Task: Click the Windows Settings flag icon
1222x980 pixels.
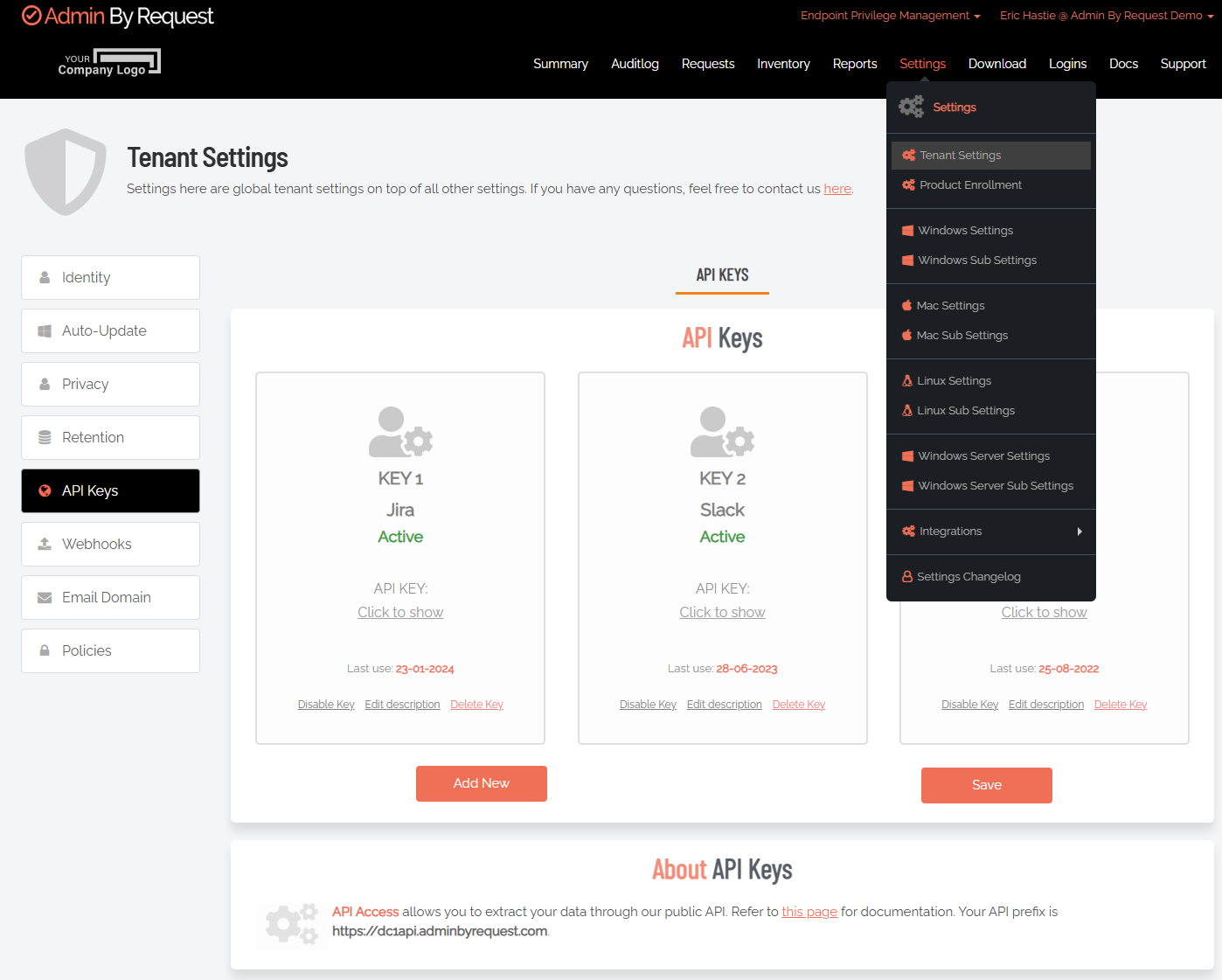Action: [x=908, y=231]
